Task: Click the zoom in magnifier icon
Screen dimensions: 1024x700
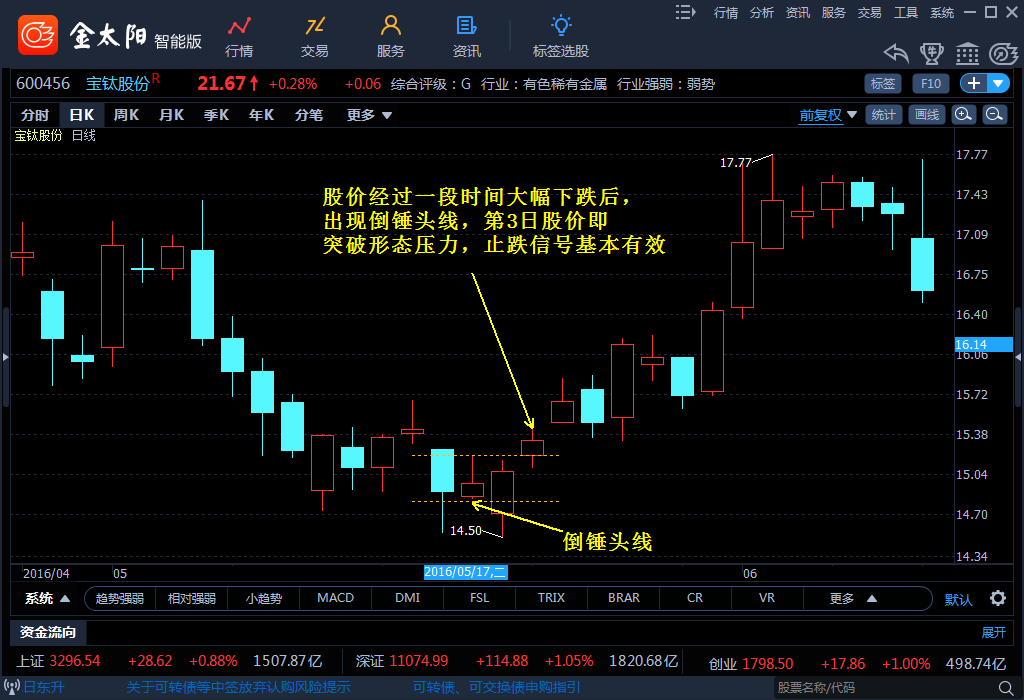Action: pyautogui.click(x=963, y=115)
